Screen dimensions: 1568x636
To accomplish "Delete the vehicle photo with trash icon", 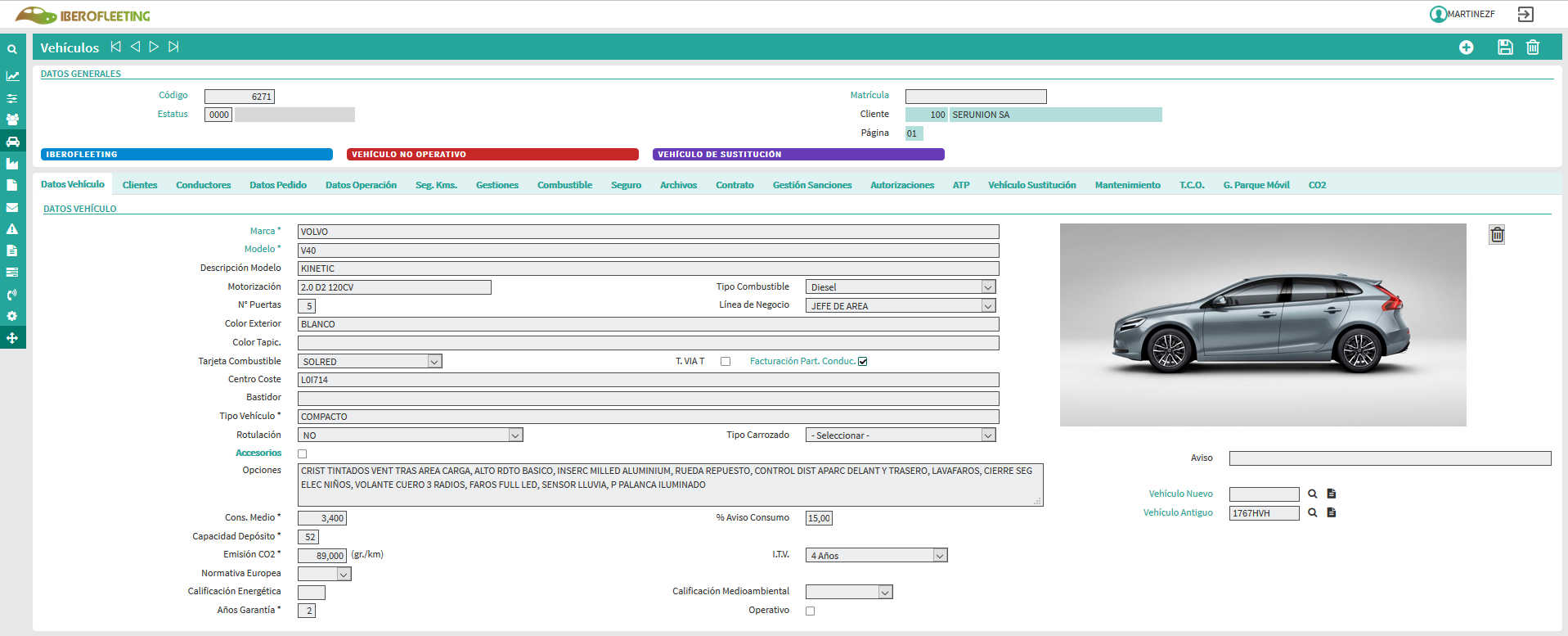I will 1496,235.
